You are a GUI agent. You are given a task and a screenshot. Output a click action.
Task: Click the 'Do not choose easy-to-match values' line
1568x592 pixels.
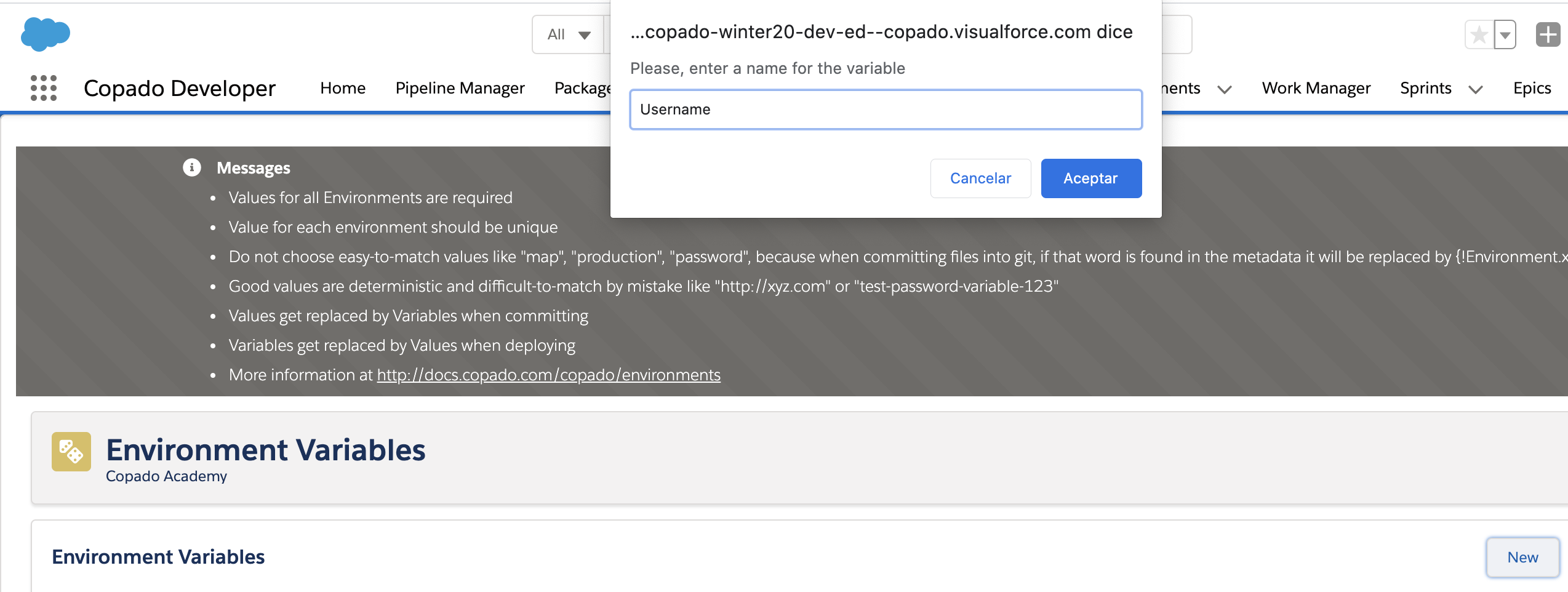click(898, 257)
